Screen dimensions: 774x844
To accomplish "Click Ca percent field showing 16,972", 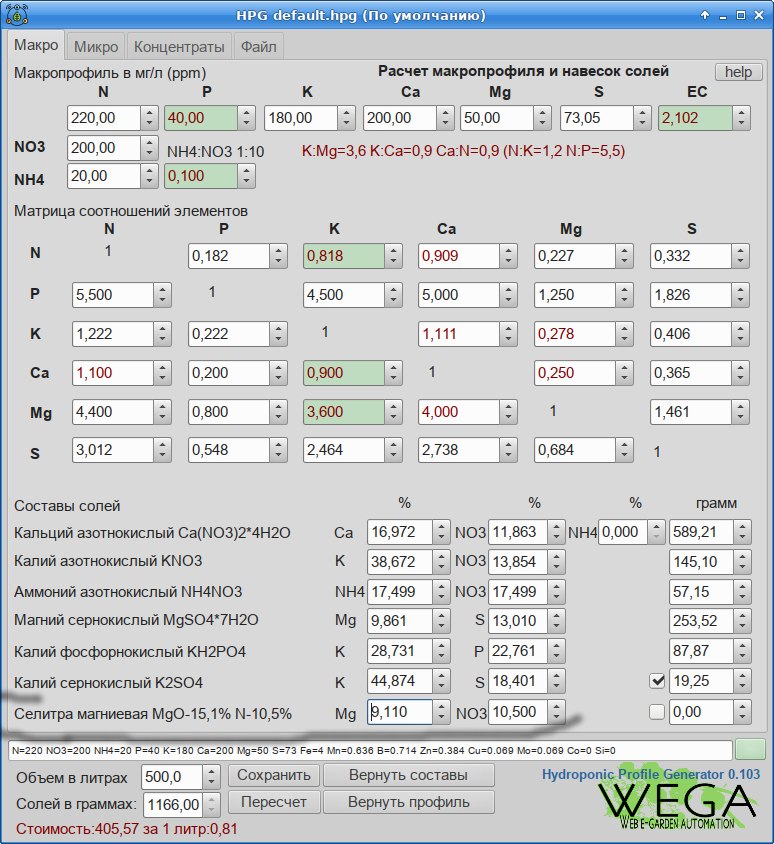I will point(400,532).
